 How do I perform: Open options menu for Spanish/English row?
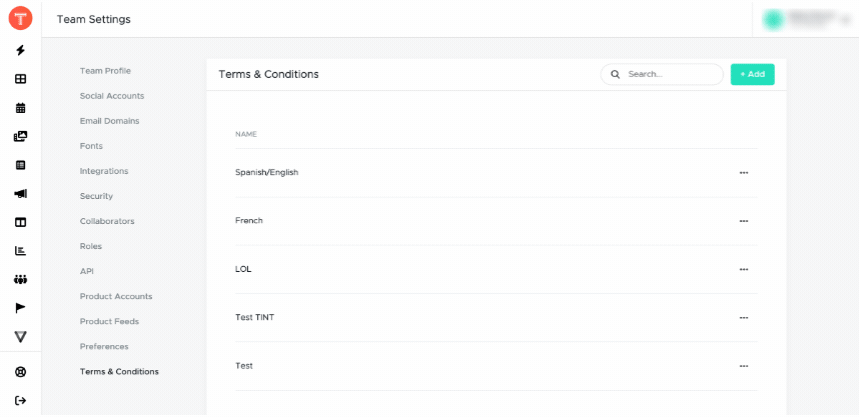744,173
